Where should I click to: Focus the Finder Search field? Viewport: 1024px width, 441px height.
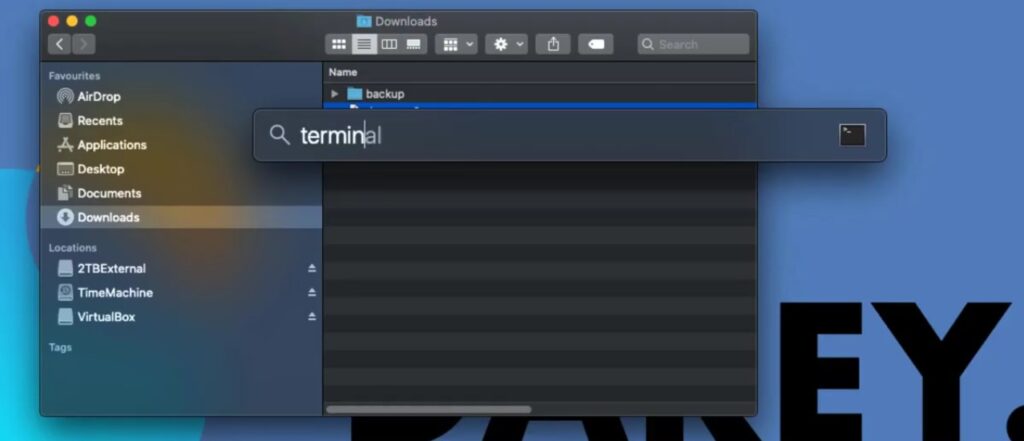pyautogui.click(x=693, y=44)
